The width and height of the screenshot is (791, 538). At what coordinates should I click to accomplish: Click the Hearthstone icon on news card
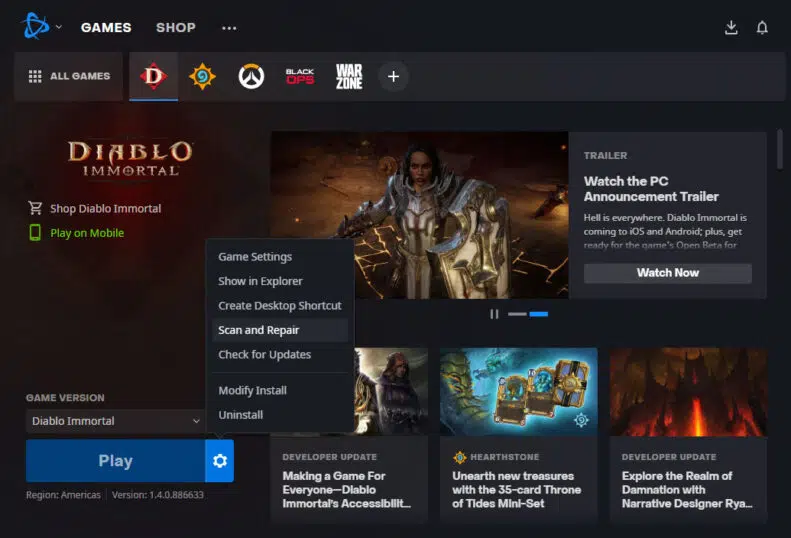tap(460, 457)
